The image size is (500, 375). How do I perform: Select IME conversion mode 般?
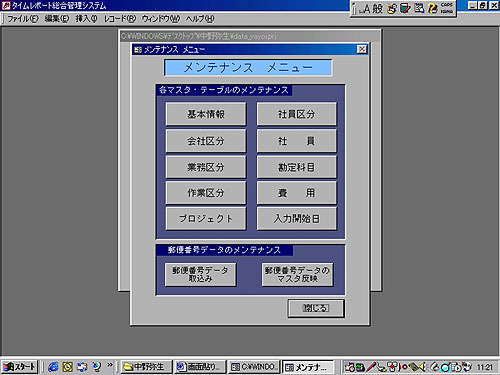[x=377, y=9]
